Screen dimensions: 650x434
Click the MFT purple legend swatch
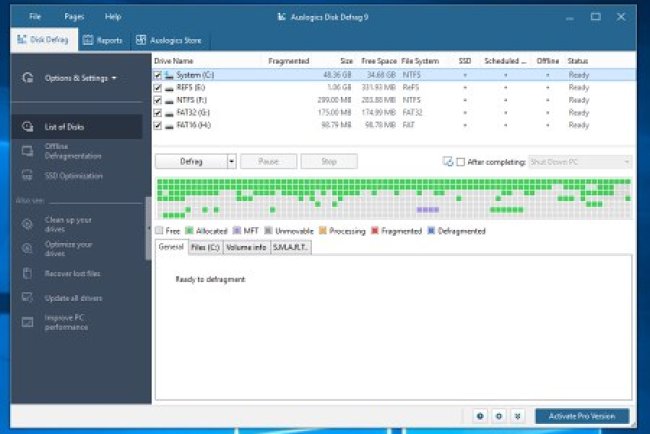coord(237,230)
